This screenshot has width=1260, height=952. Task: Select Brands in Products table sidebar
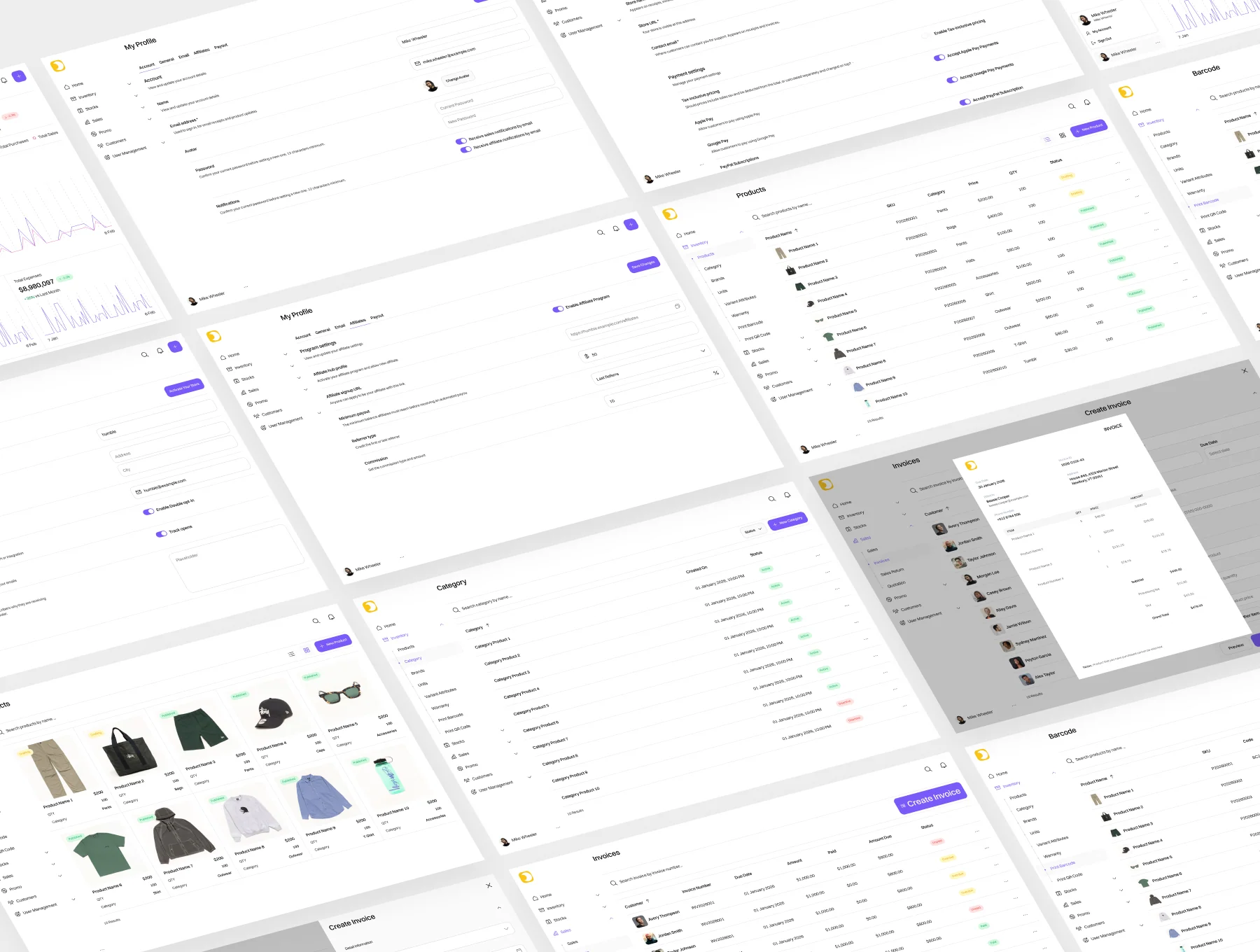click(717, 279)
